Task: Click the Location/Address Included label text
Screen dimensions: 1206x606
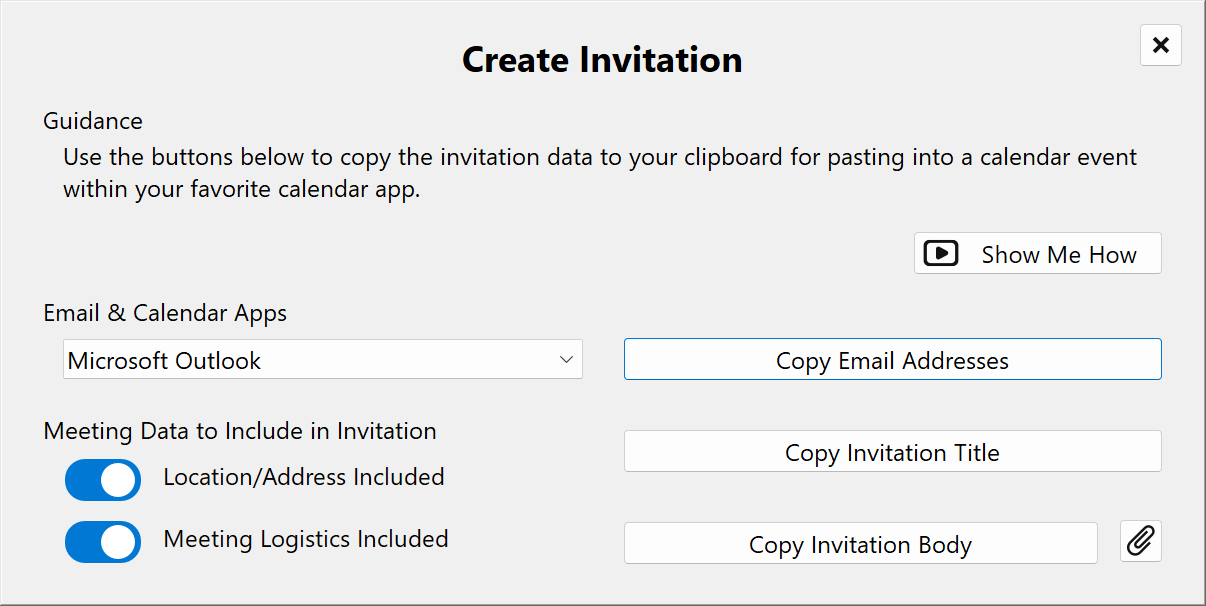Action: click(302, 477)
